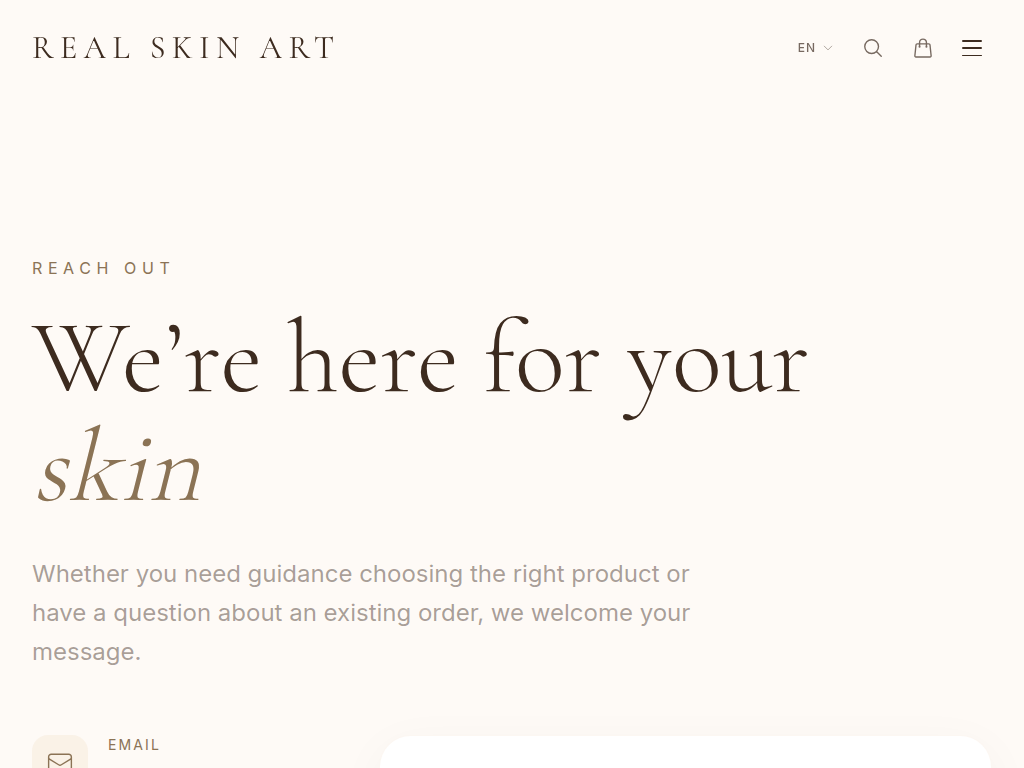Click the italic "skin" headline word
Screen dimensions: 1024x768
tap(120, 468)
